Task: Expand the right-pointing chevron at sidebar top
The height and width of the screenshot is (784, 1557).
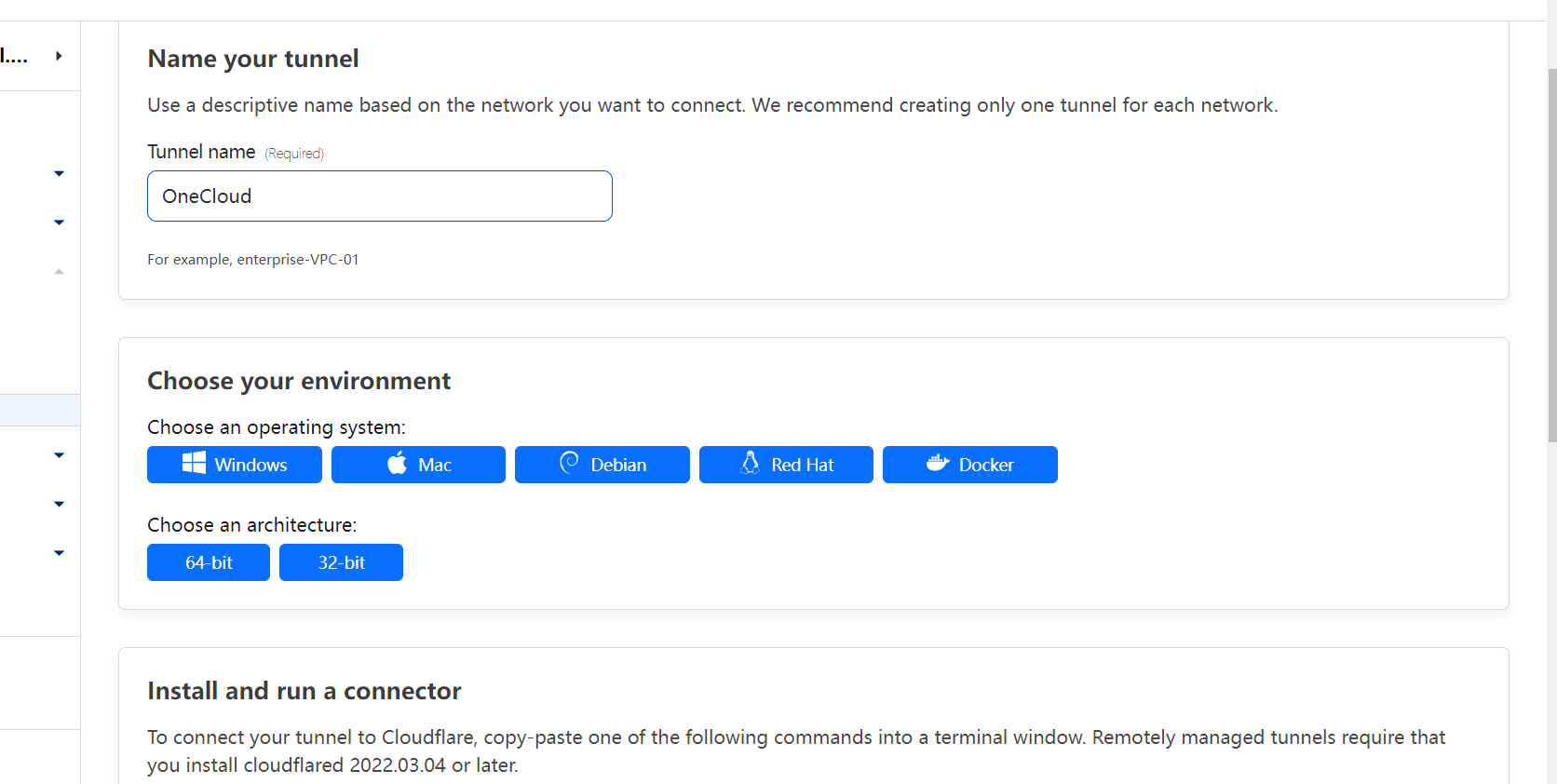Action: pyautogui.click(x=59, y=56)
